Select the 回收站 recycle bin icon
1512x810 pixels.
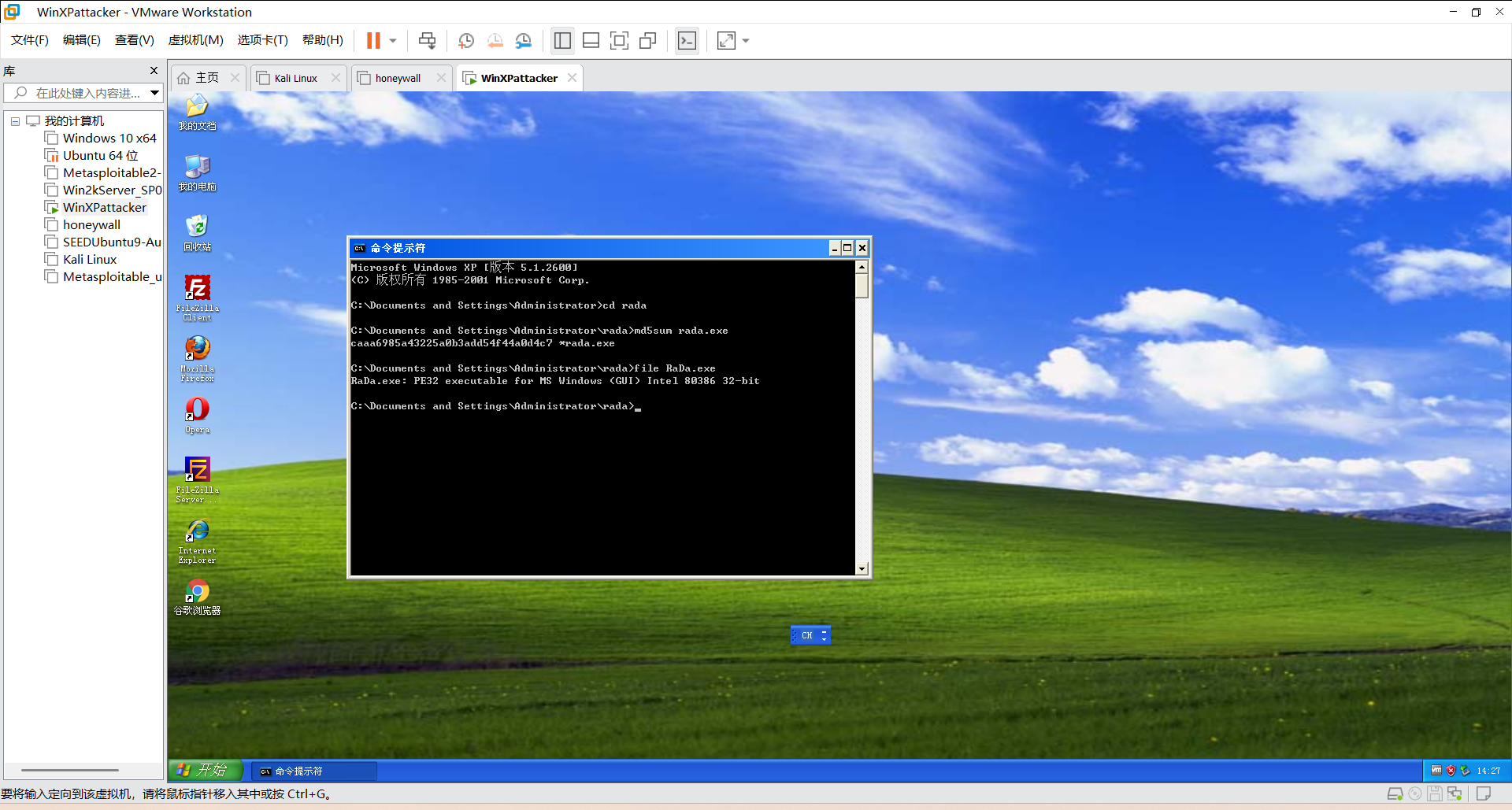point(197,234)
